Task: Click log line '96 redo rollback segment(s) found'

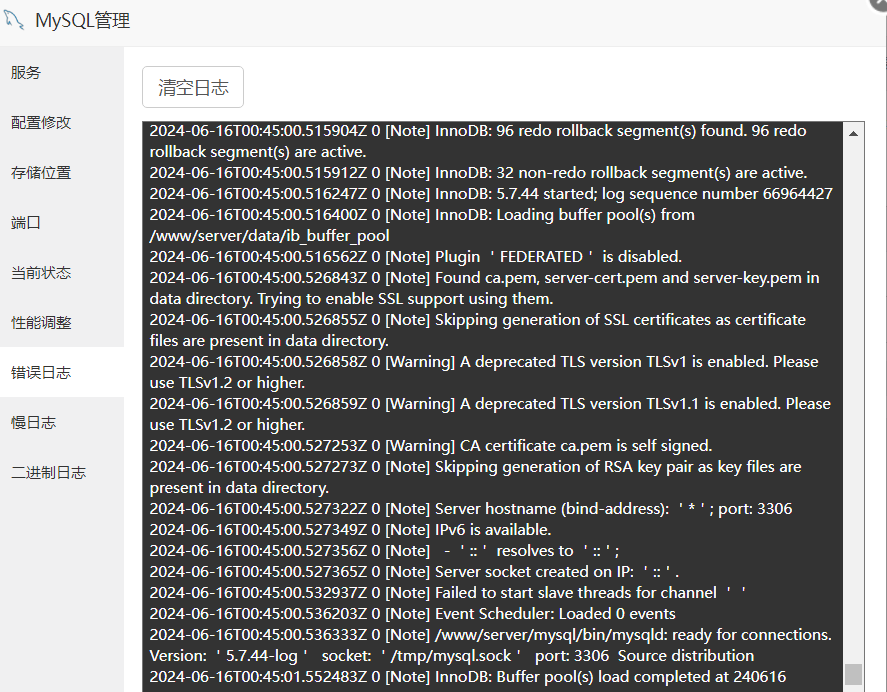Action: [x=478, y=141]
